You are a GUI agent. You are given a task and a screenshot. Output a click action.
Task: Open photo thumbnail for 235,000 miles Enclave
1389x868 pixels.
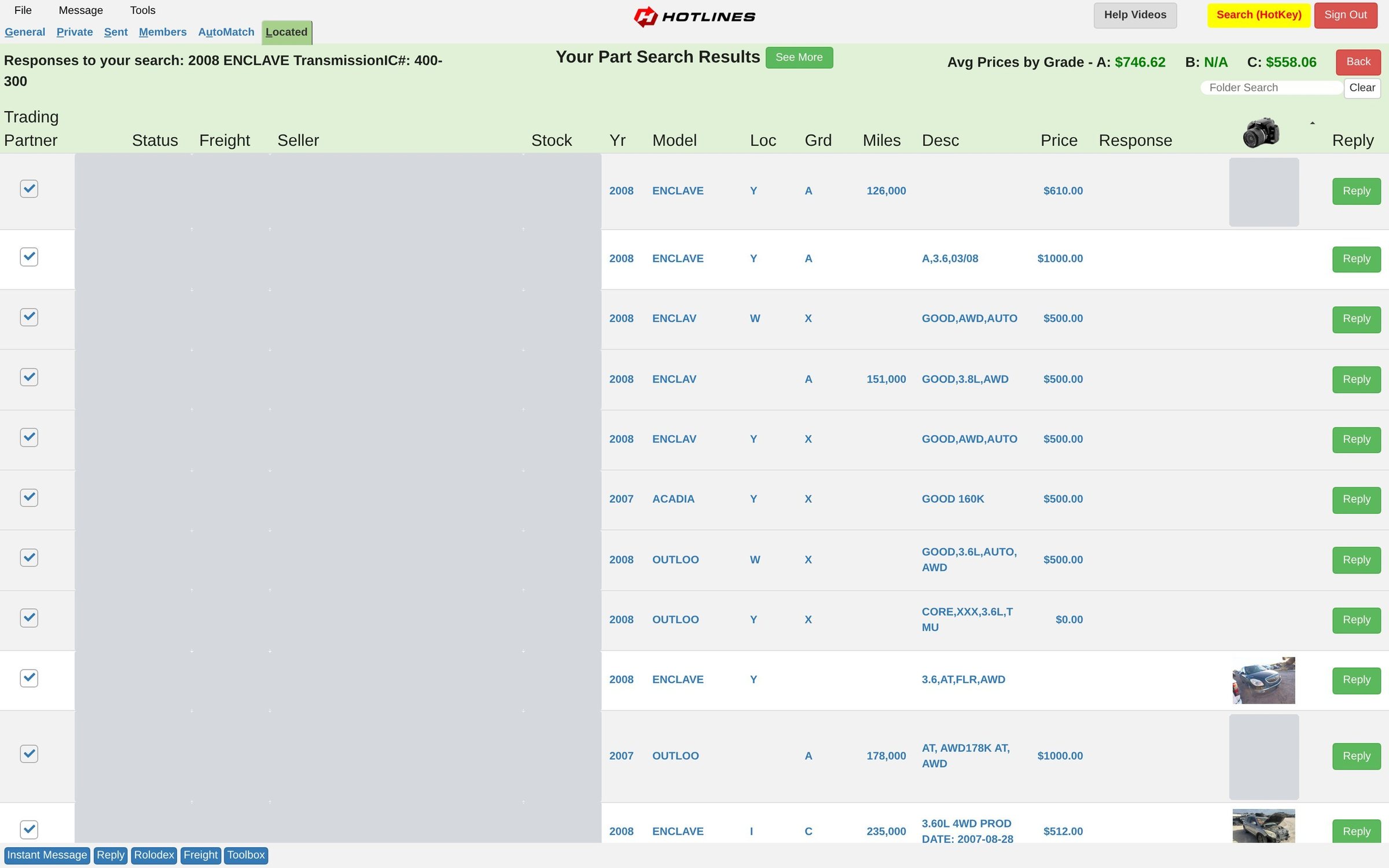(1263, 826)
